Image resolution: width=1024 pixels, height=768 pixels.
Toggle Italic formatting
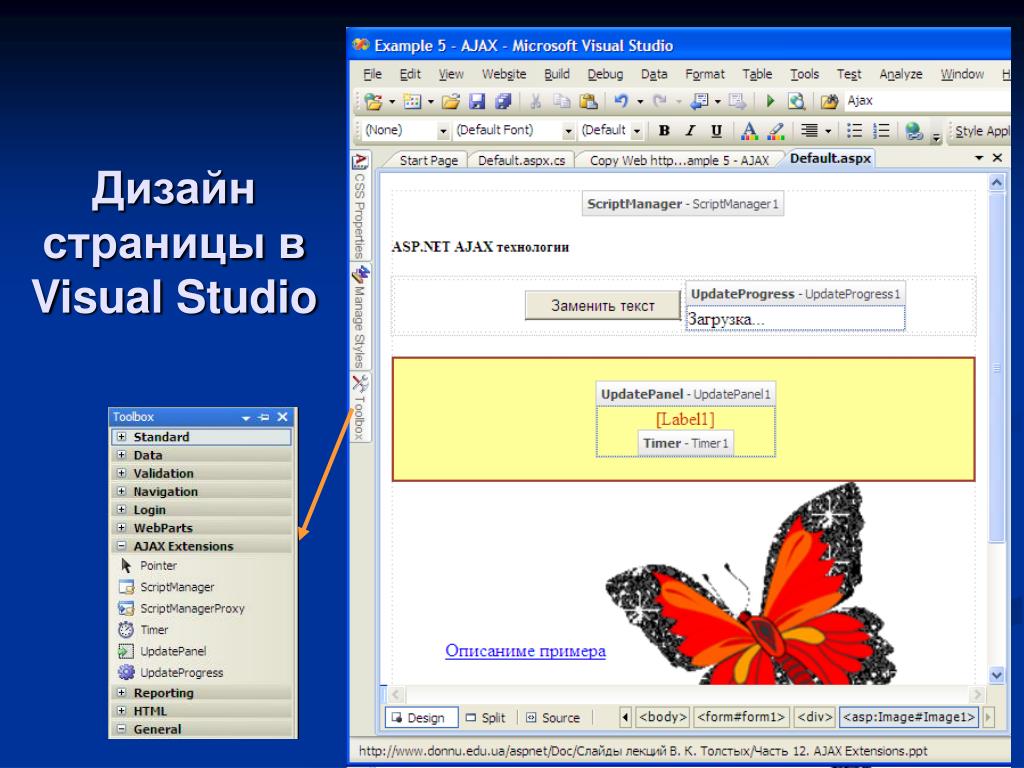[690, 131]
